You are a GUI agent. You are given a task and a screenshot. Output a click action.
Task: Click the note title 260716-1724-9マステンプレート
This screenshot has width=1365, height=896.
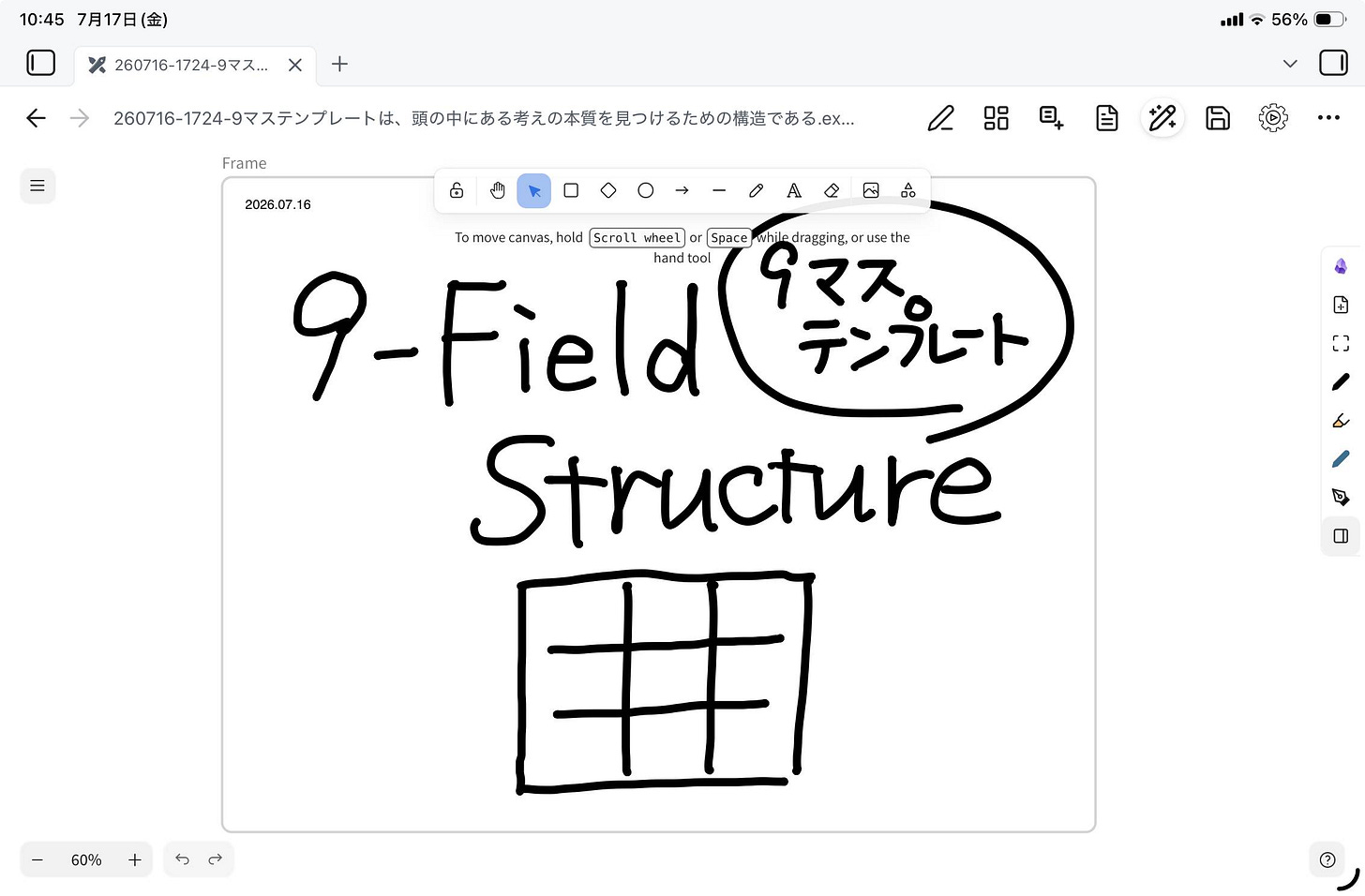(x=484, y=118)
